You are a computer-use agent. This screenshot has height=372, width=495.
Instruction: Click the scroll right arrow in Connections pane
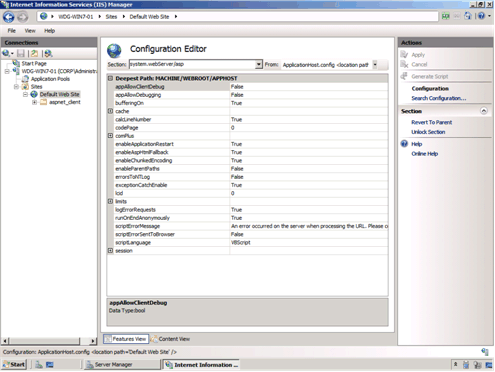(x=93, y=341)
